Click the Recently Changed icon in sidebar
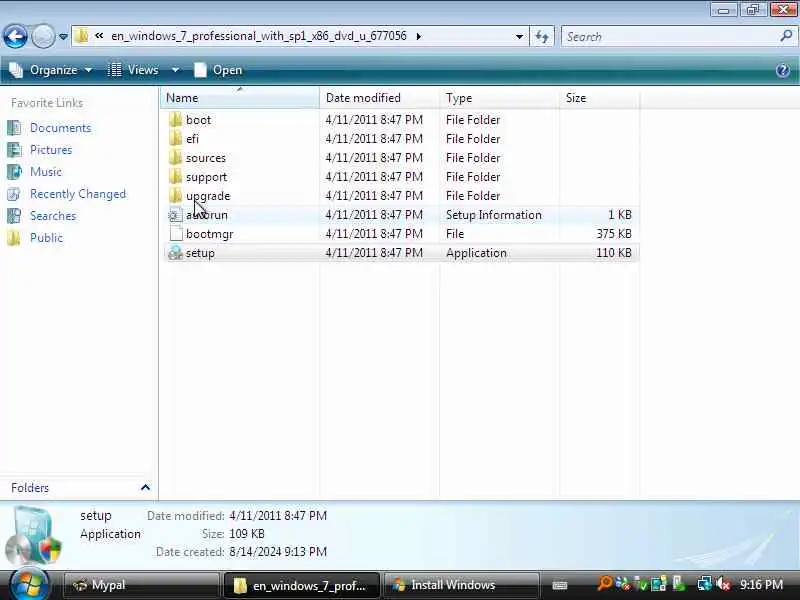The image size is (800, 600). pyautogui.click(x=14, y=194)
